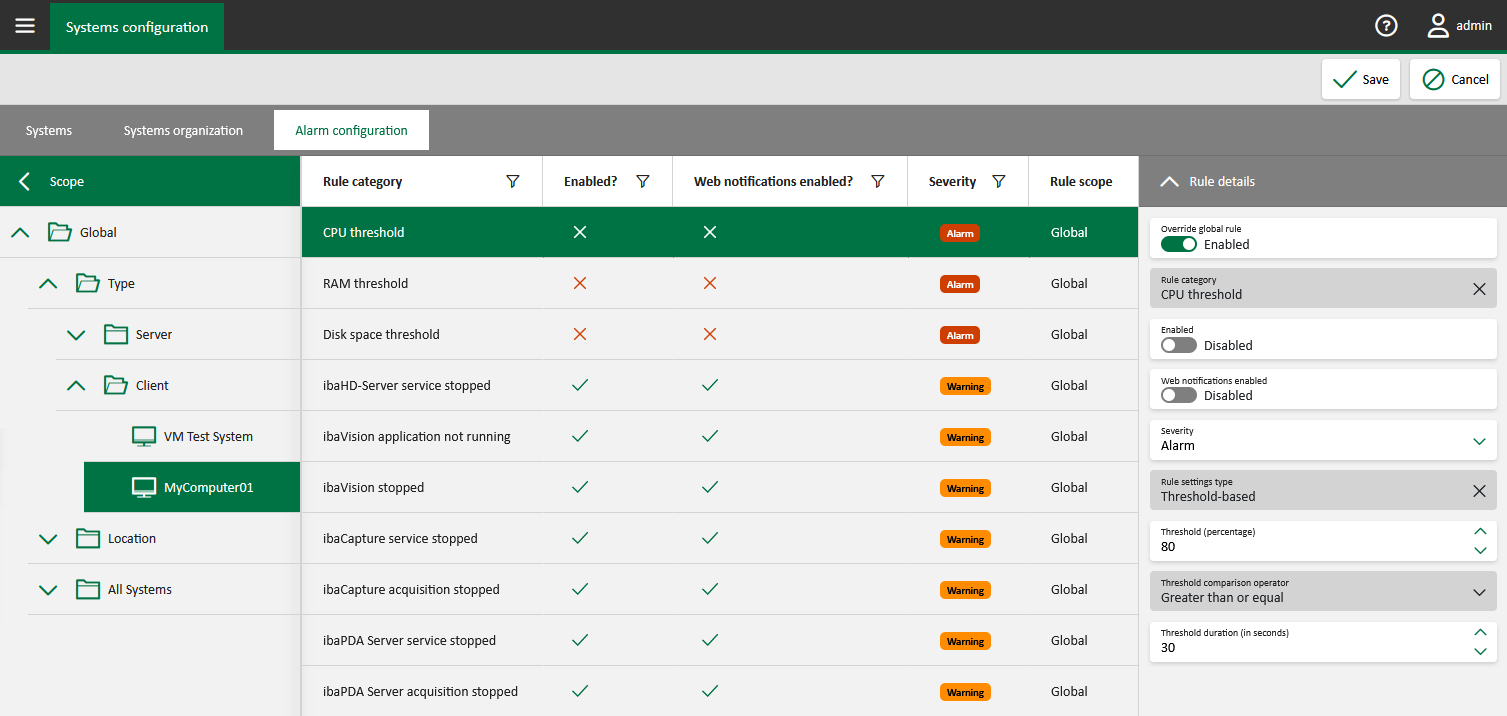Toggle the Web notifications enabled switch
Viewport: 1507px width, 716px height.
1179,395
